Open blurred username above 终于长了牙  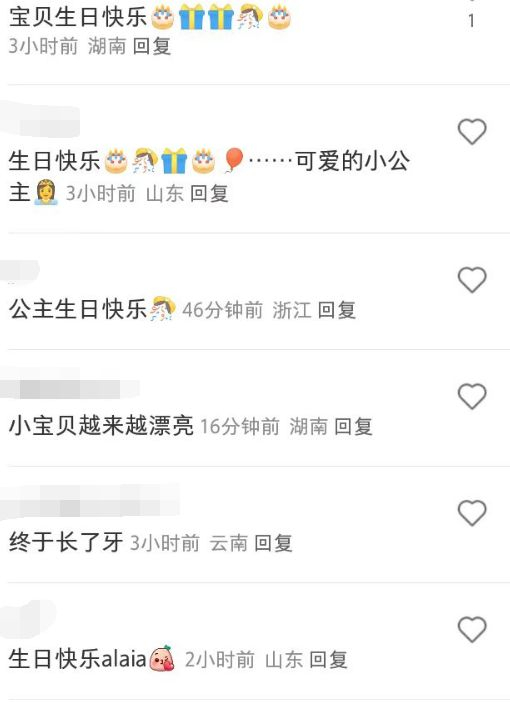90,501
